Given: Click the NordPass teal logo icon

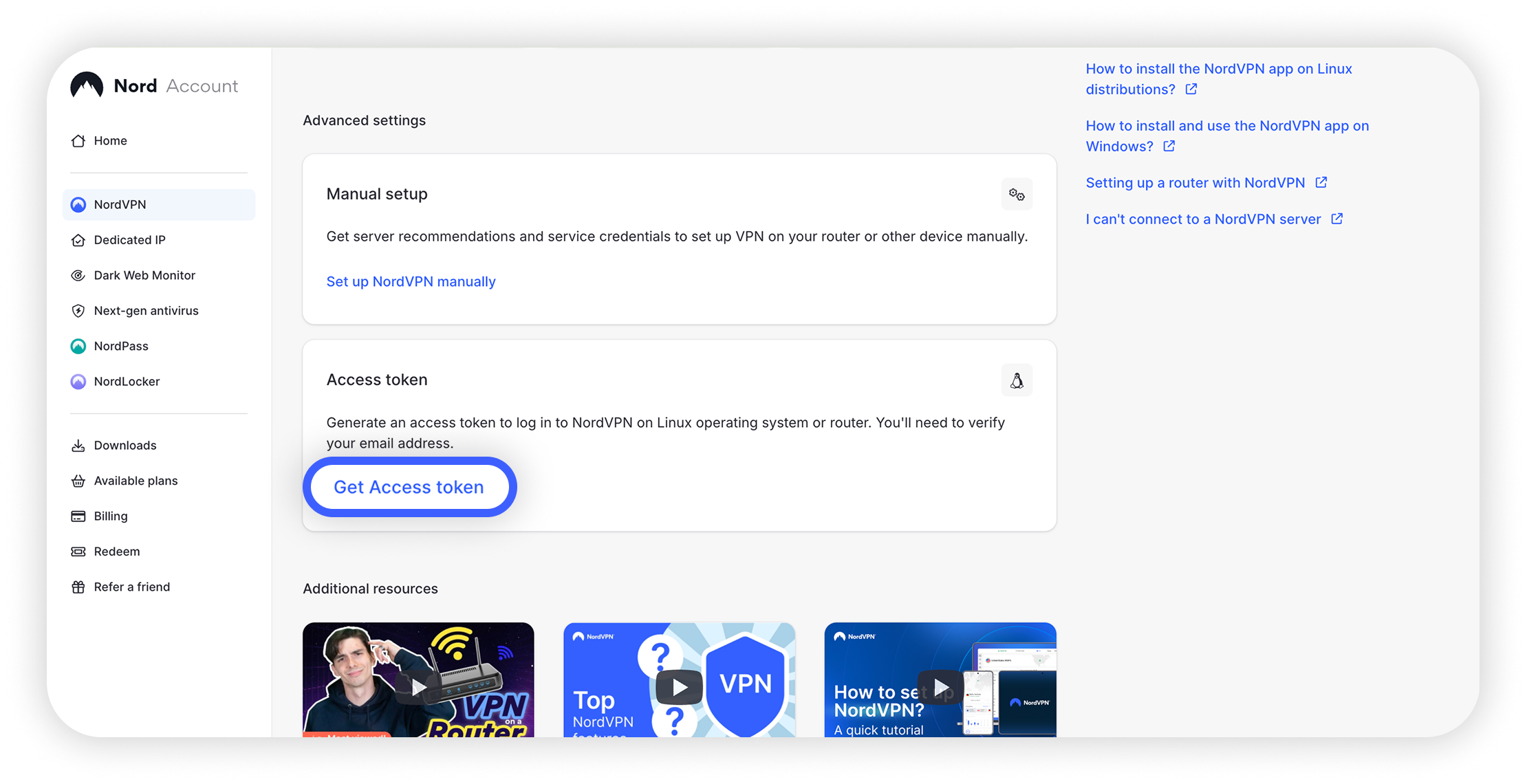Looking at the screenshot, I should pyautogui.click(x=78, y=346).
